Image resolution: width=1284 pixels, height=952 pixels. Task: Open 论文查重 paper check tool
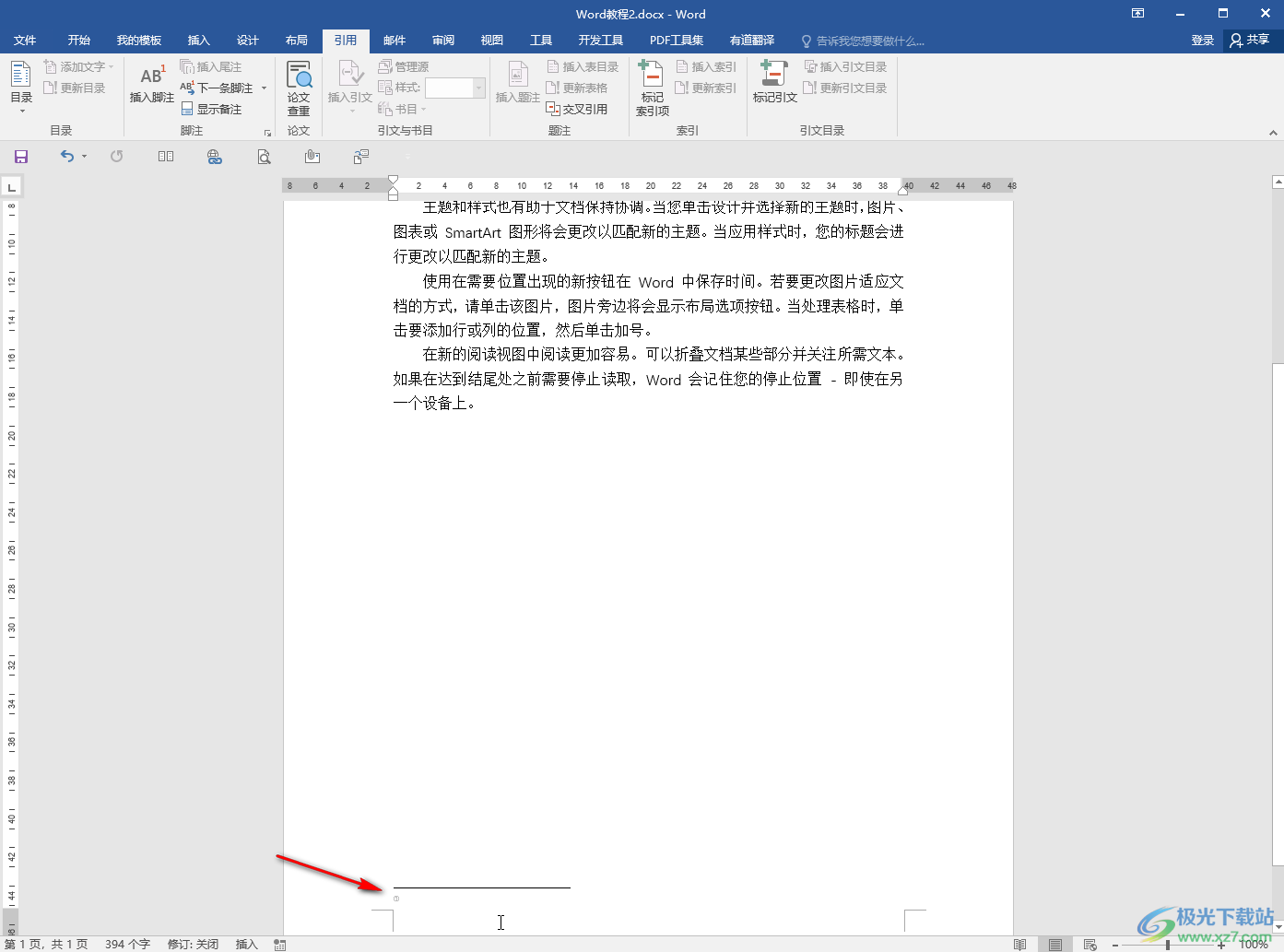click(299, 88)
